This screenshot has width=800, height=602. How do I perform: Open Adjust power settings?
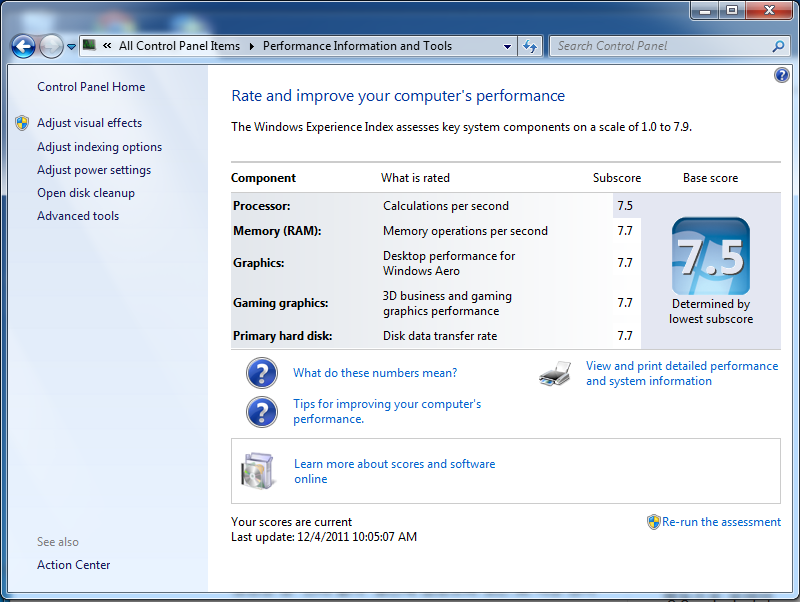94,170
